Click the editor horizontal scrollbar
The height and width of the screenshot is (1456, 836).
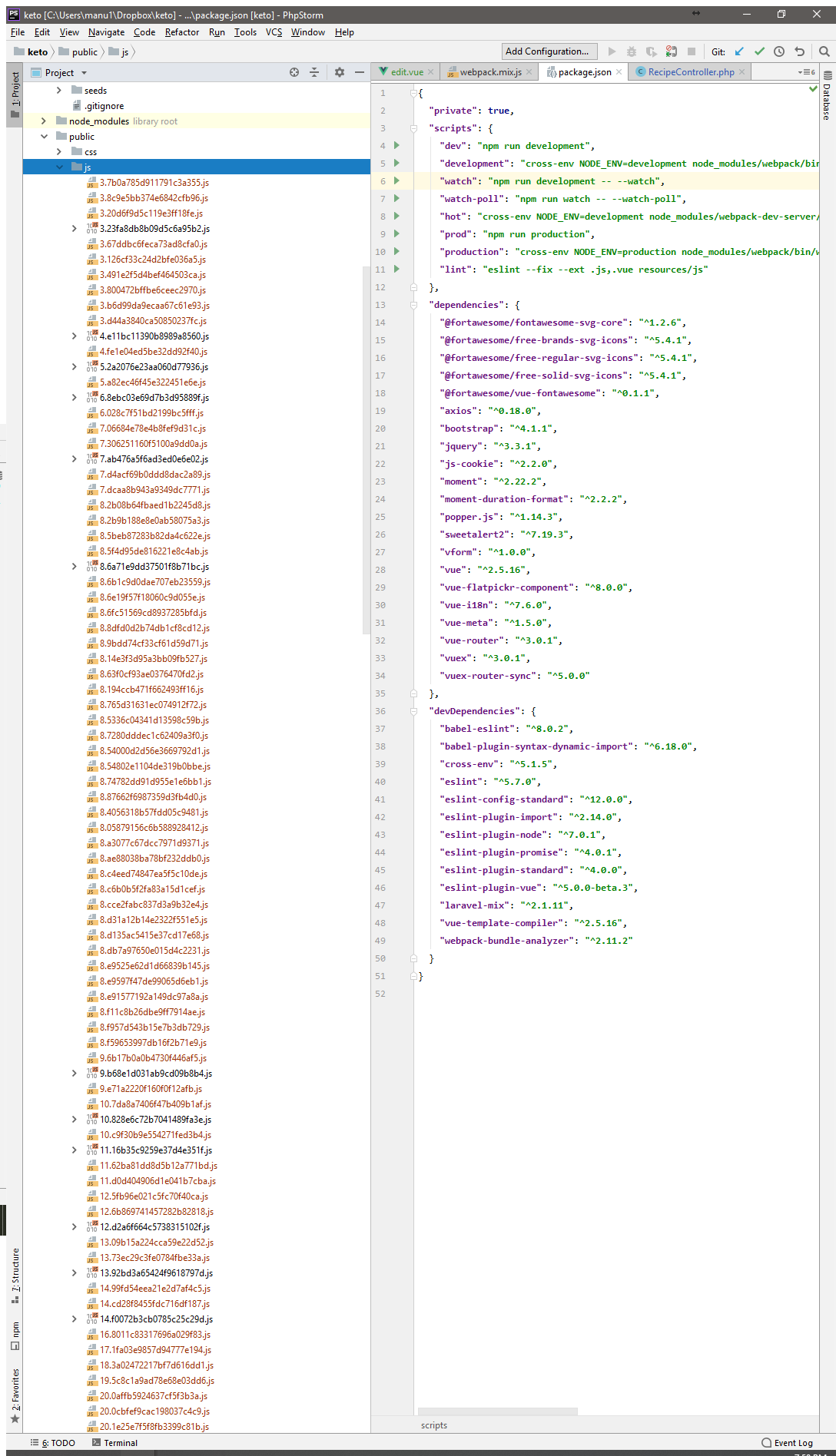tap(498, 1411)
